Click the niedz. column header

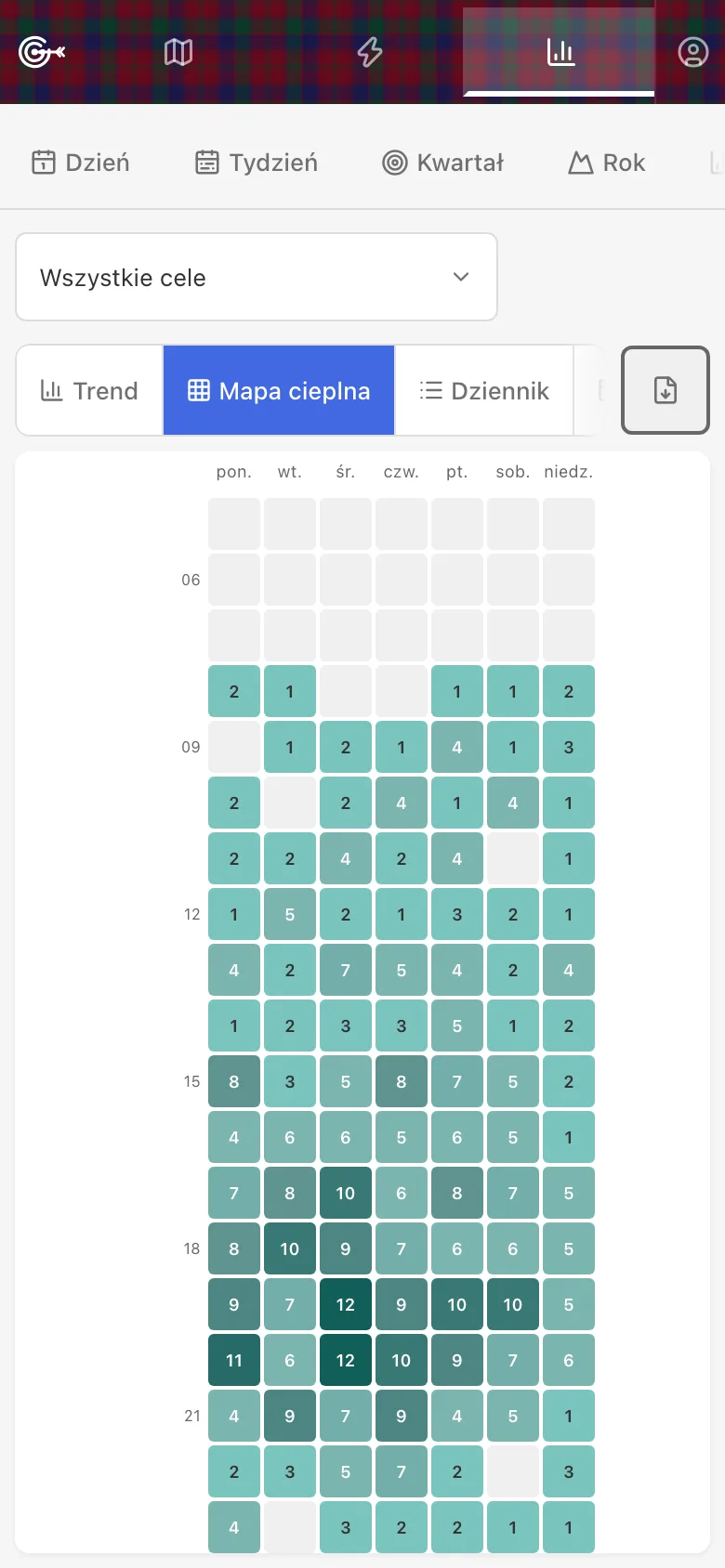[569, 472]
